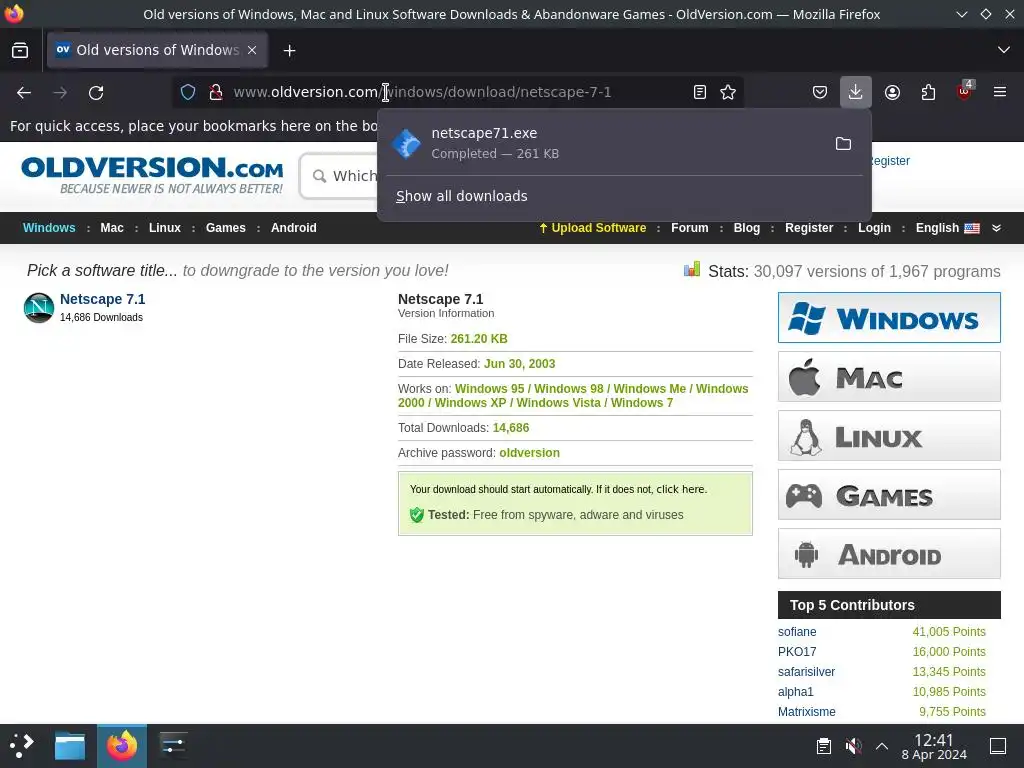Open the Linux nav menu item

pos(165,228)
